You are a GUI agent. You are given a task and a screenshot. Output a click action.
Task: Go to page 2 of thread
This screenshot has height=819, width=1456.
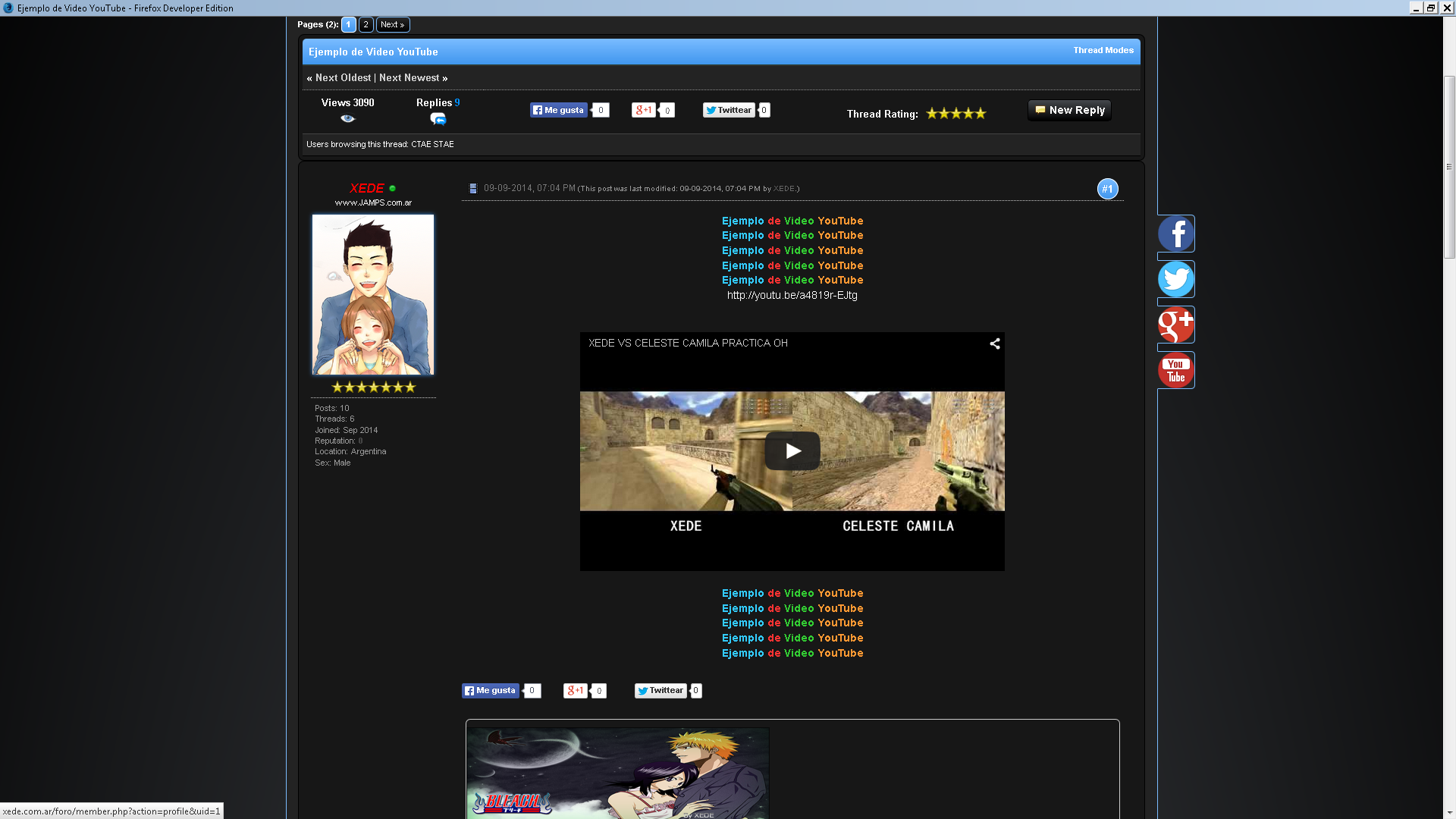[366, 24]
